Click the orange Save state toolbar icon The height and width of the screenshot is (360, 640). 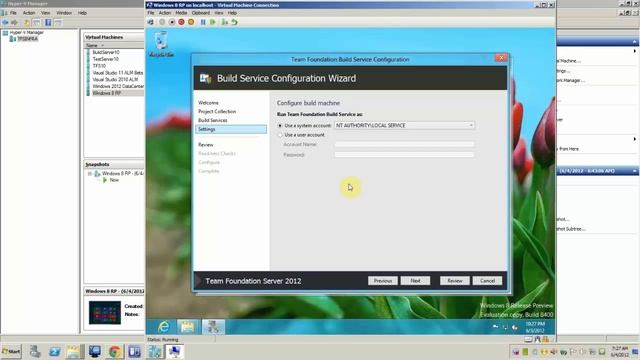[x=191, y=22]
